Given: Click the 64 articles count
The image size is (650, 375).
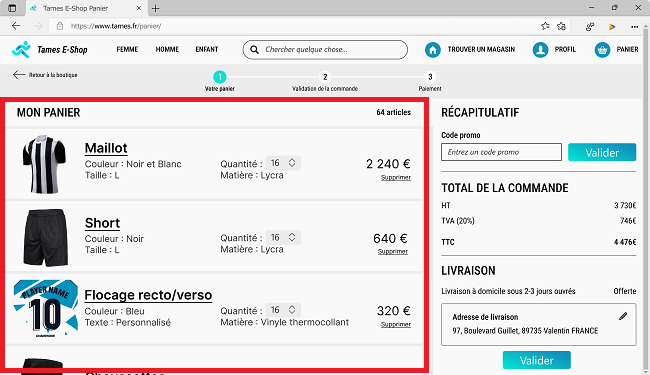Looking at the screenshot, I should pos(393,112).
